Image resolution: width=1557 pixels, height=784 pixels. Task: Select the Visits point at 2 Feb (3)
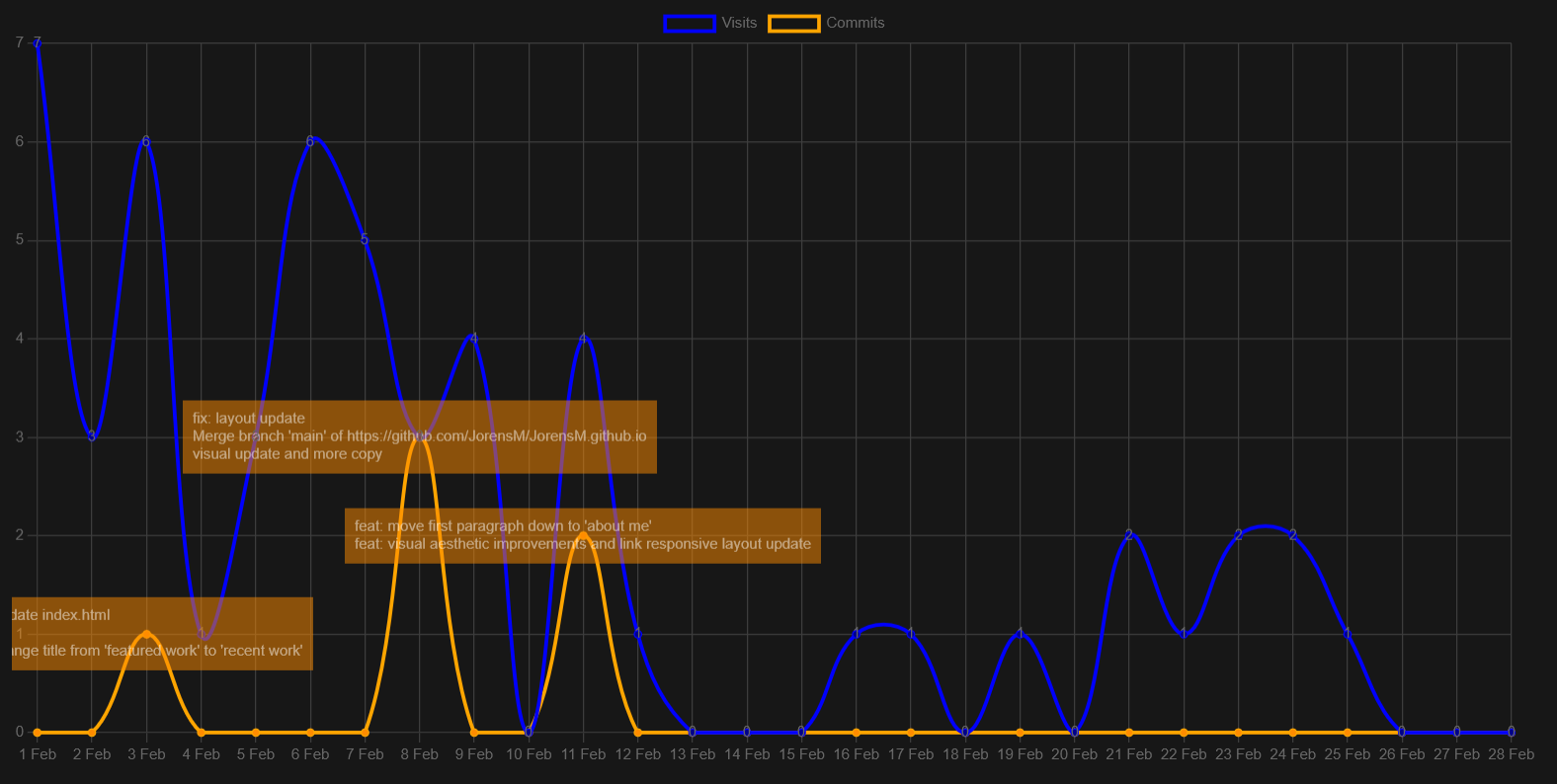point(92,437)
